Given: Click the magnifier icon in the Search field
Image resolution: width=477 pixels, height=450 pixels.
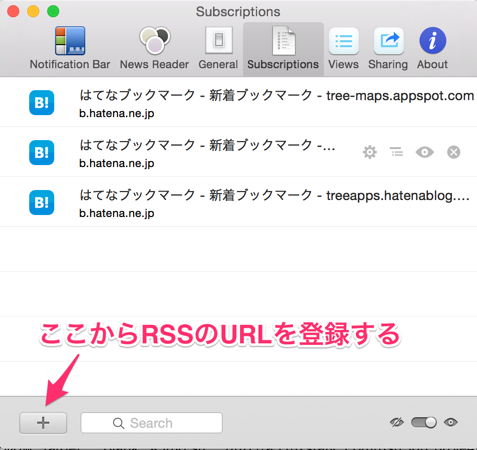Looking at the screenshot, I should [119, 423].
